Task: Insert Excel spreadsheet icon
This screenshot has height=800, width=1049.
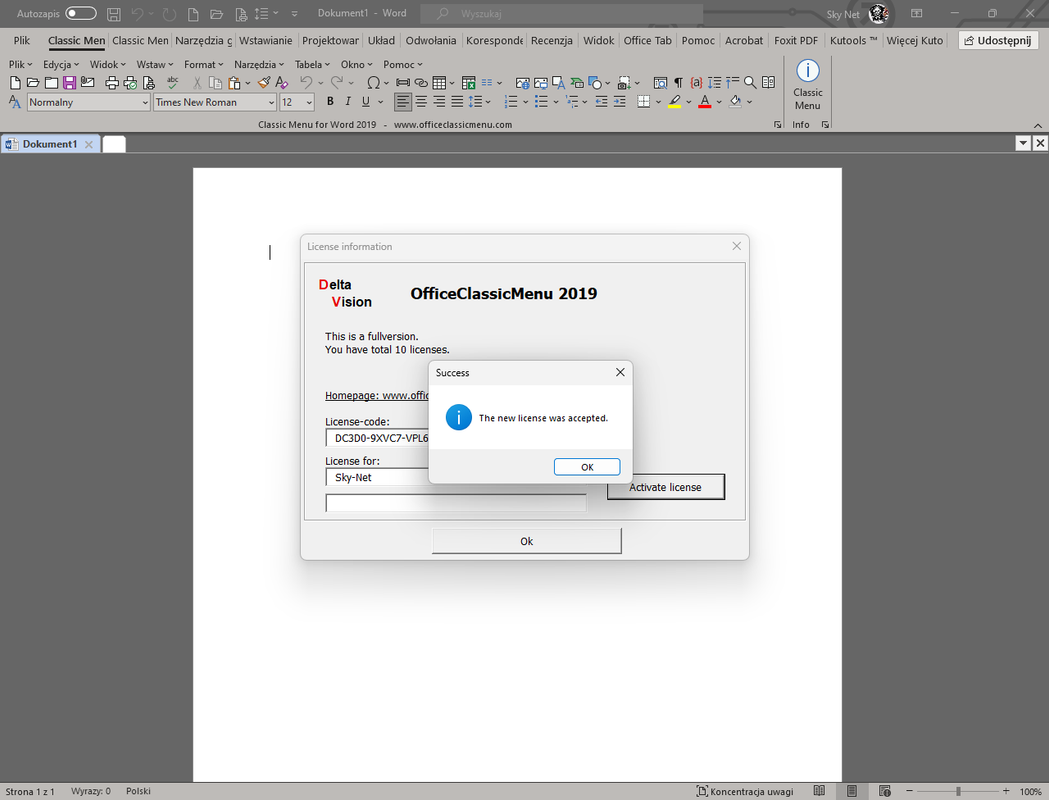Action: 469,83
